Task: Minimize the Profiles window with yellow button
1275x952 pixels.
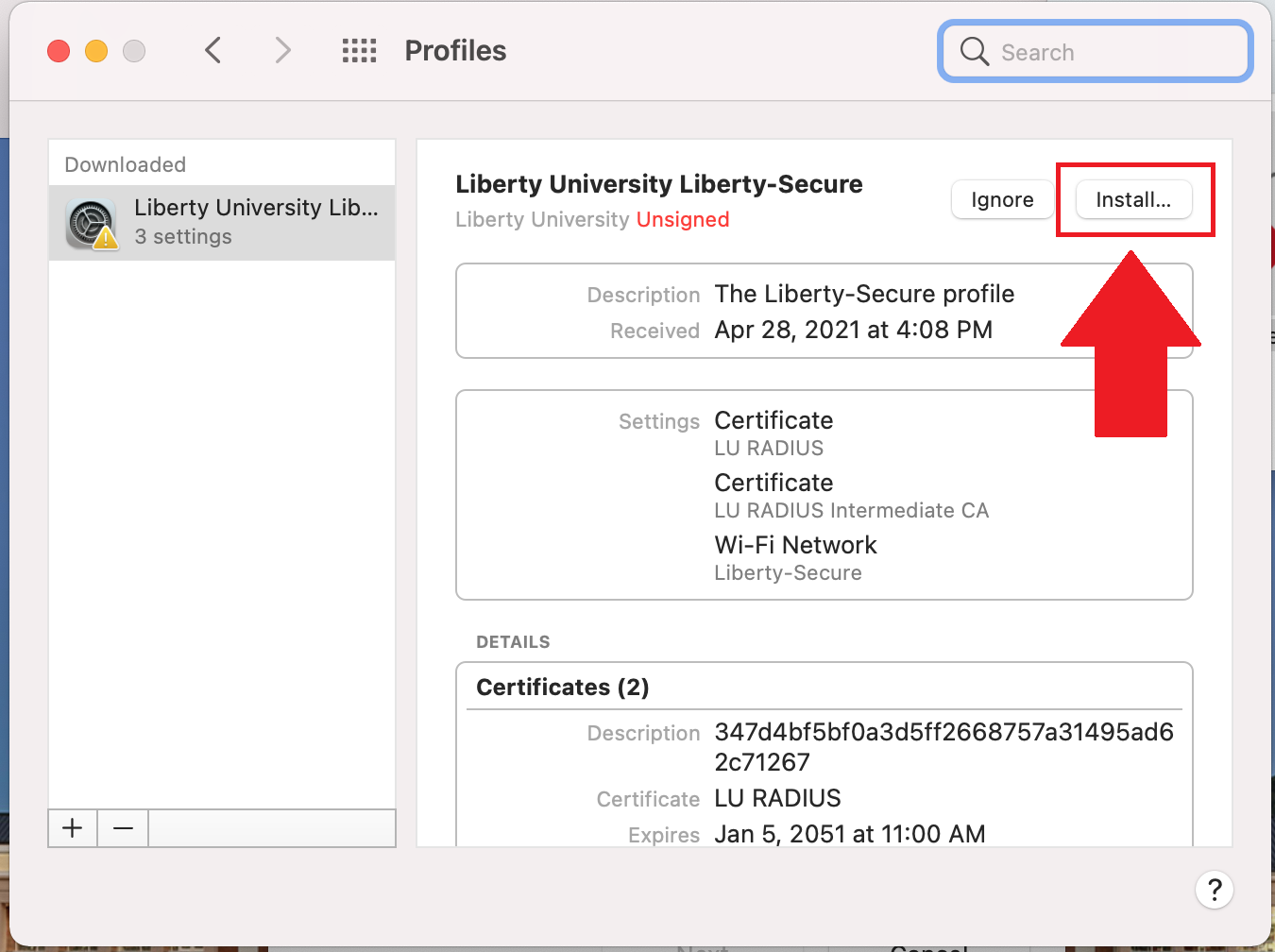Action: 96,51
